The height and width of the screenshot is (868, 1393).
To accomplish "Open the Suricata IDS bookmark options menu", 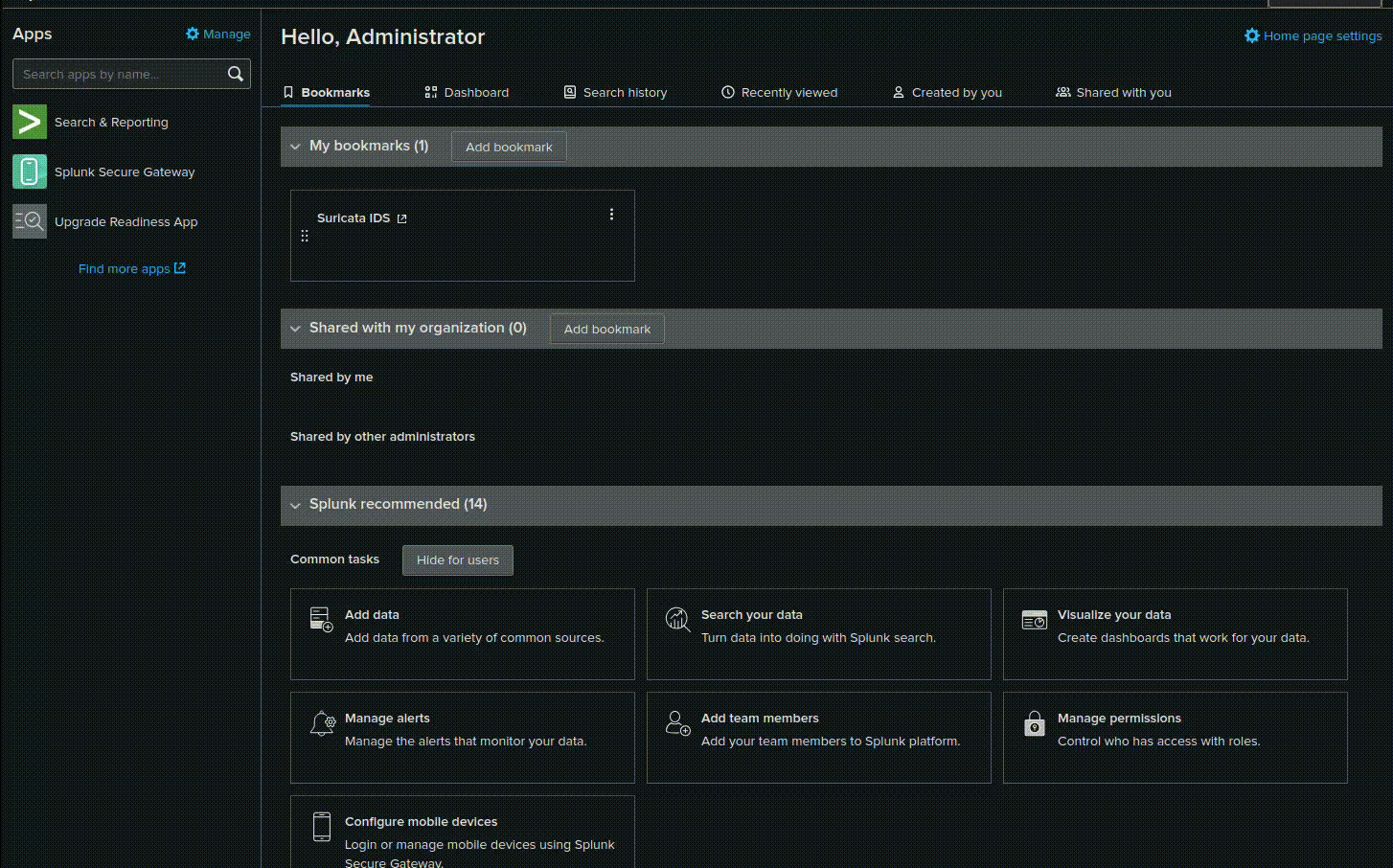I will point(611,215).
